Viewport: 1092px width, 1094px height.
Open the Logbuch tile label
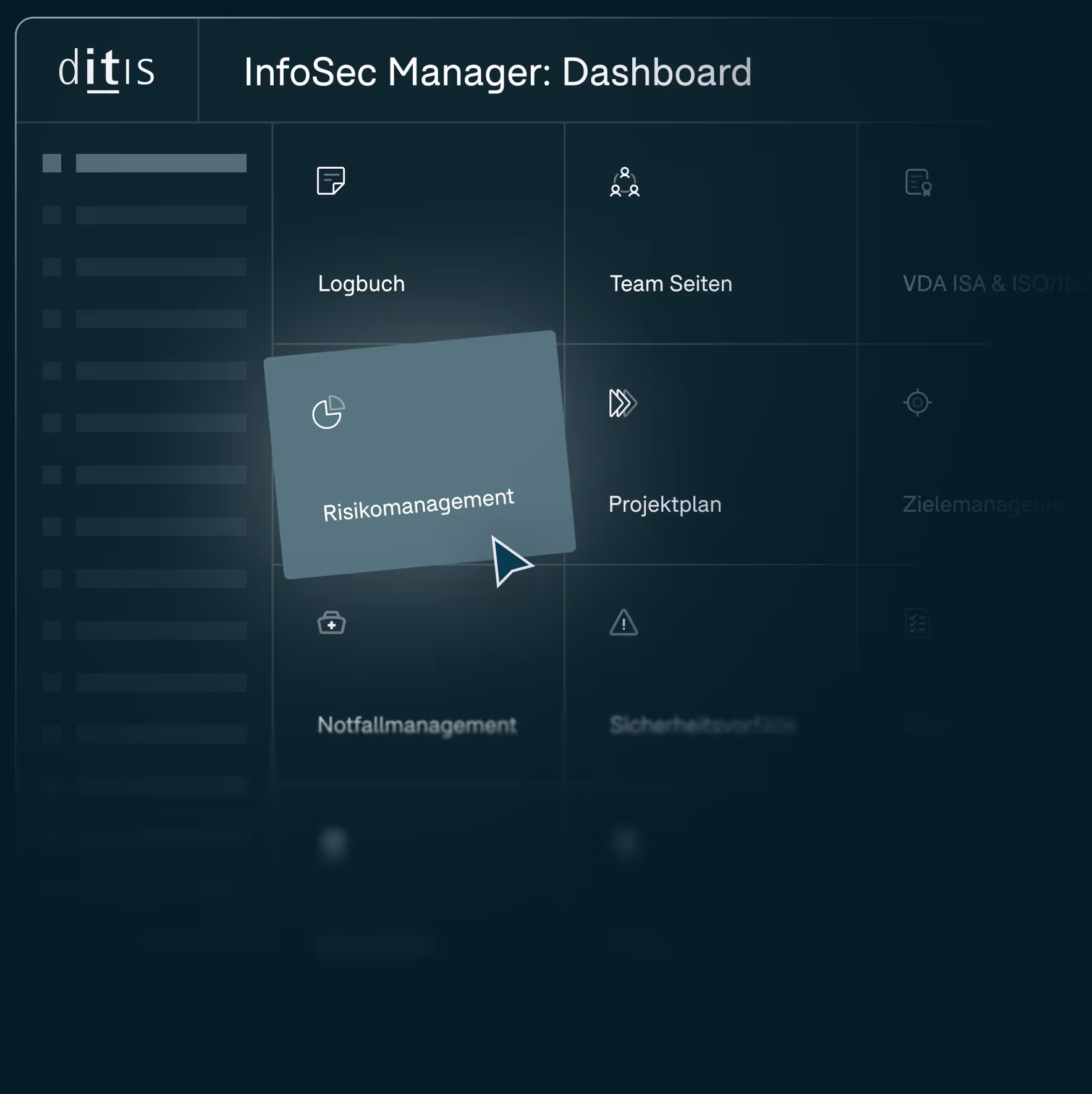point(362,284)
